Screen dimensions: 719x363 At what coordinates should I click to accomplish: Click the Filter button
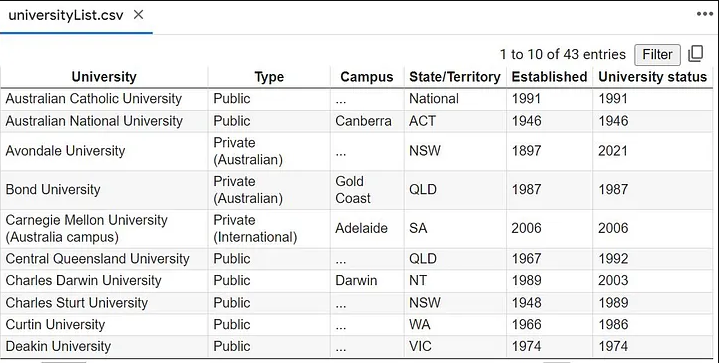657,55
